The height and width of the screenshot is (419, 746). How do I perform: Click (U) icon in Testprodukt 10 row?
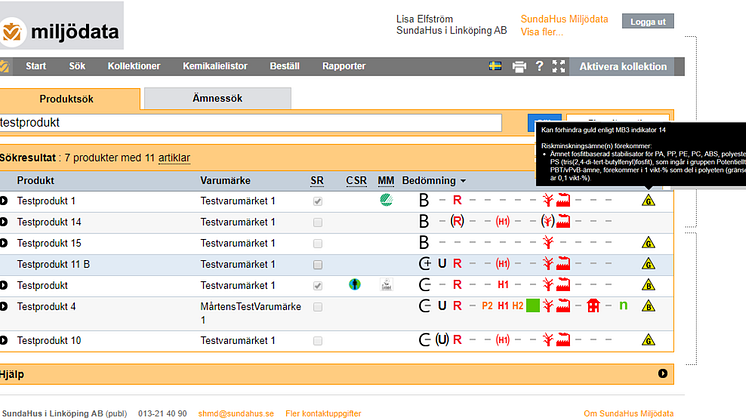(x=442, y=340)
